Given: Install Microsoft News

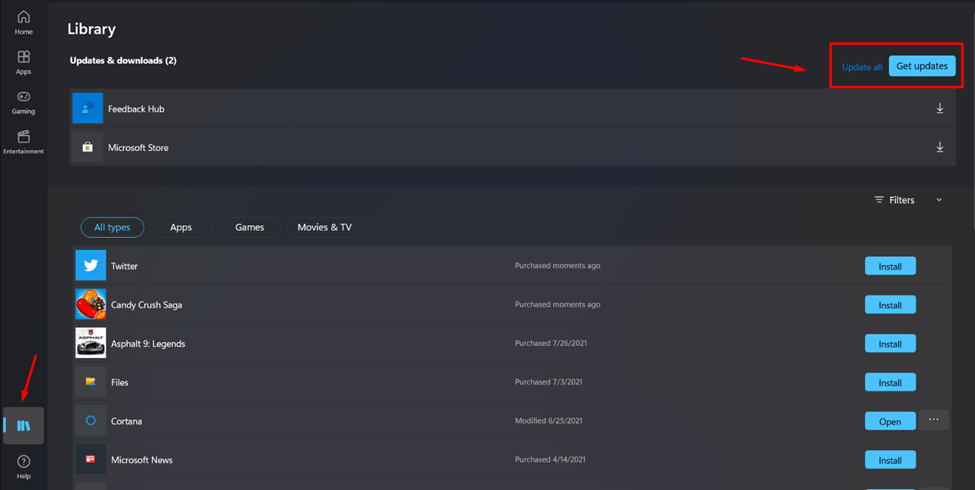Looking at the screenshot, I should pyautogui.click(x=890, y=460).
